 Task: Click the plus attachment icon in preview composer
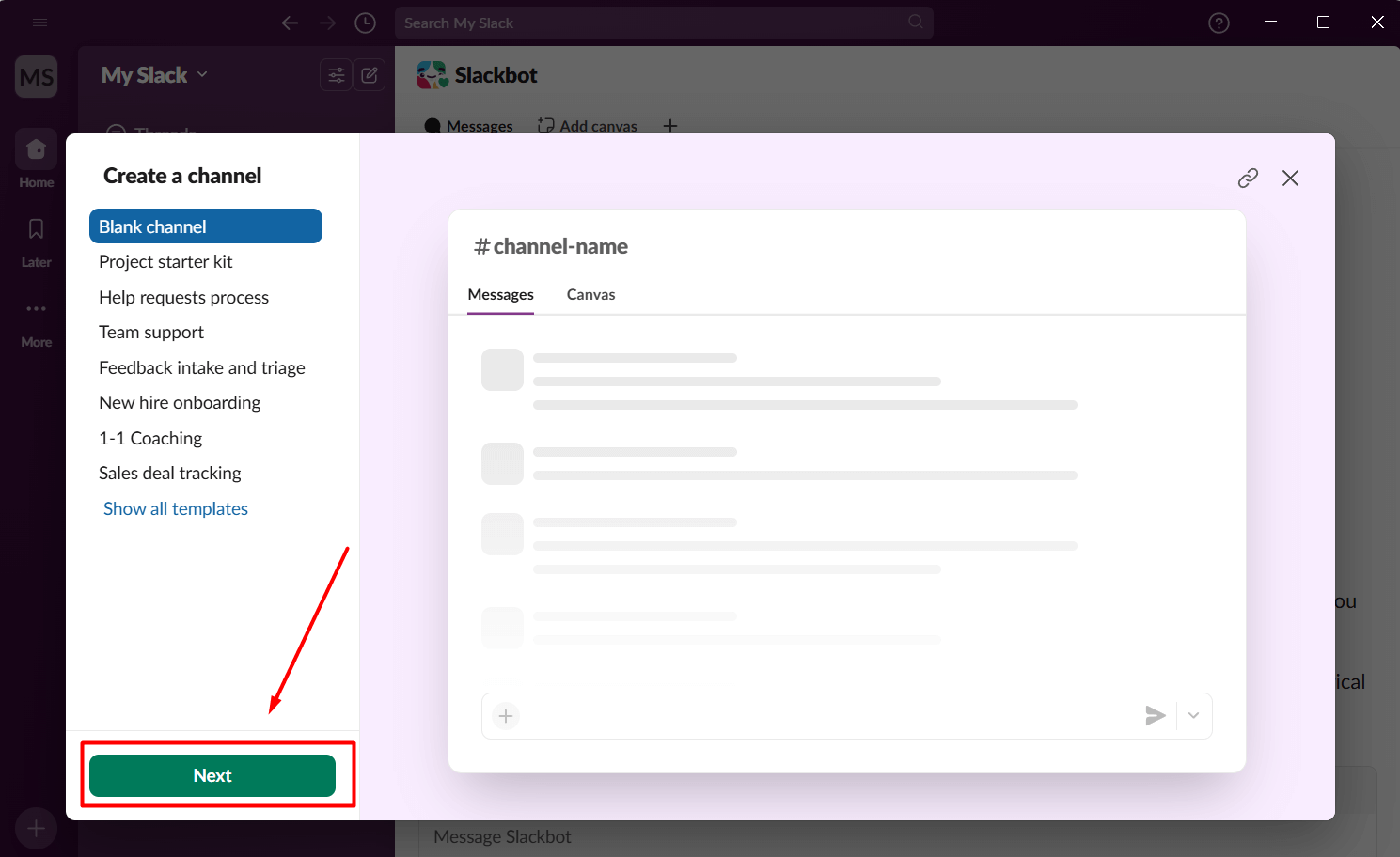pyautogui.click(x=506, y=716)
